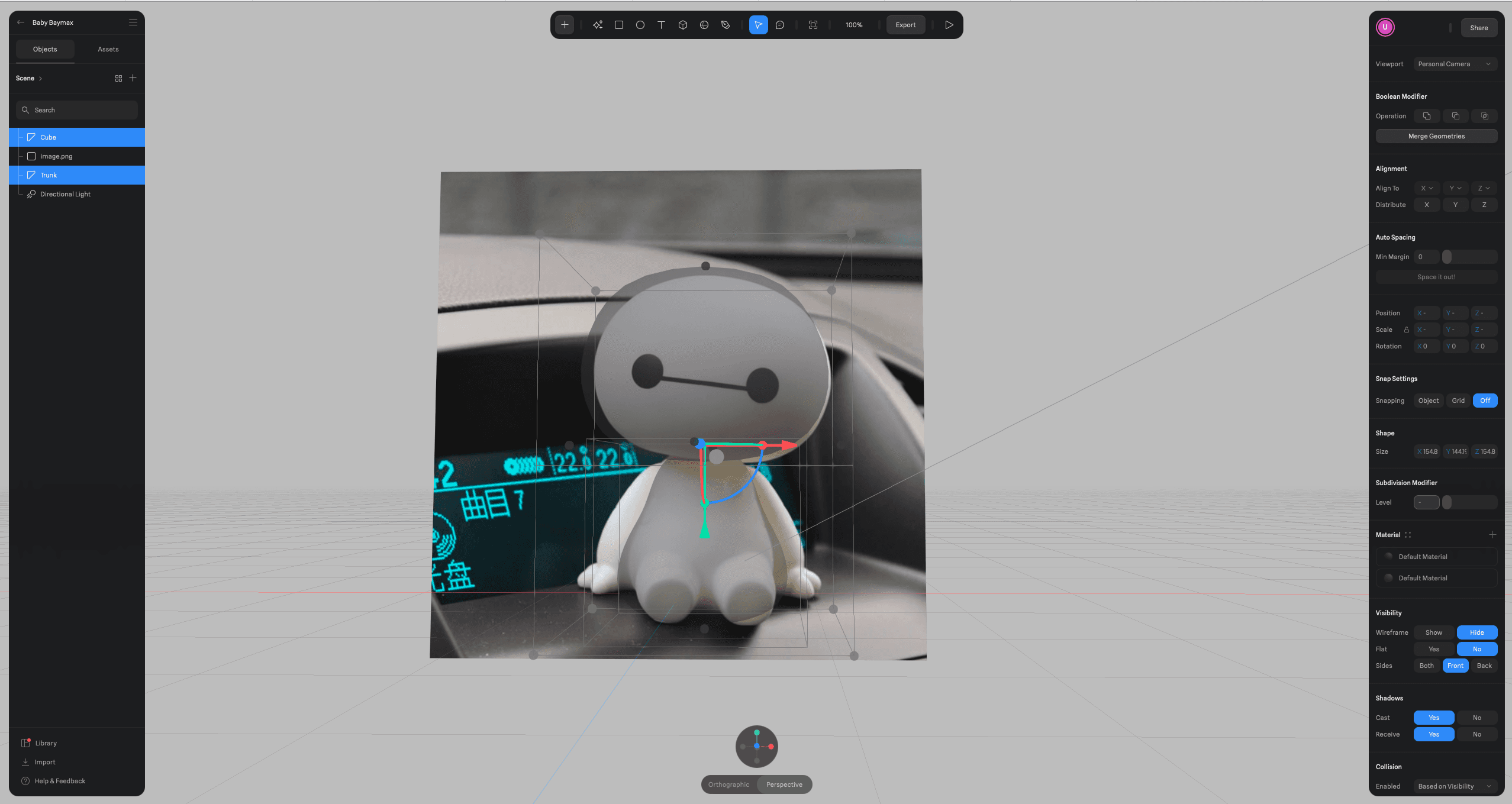Open the Collision Enabled dropdown
This screenshot has width=1512, height=804.
[x=1454, y=786]
